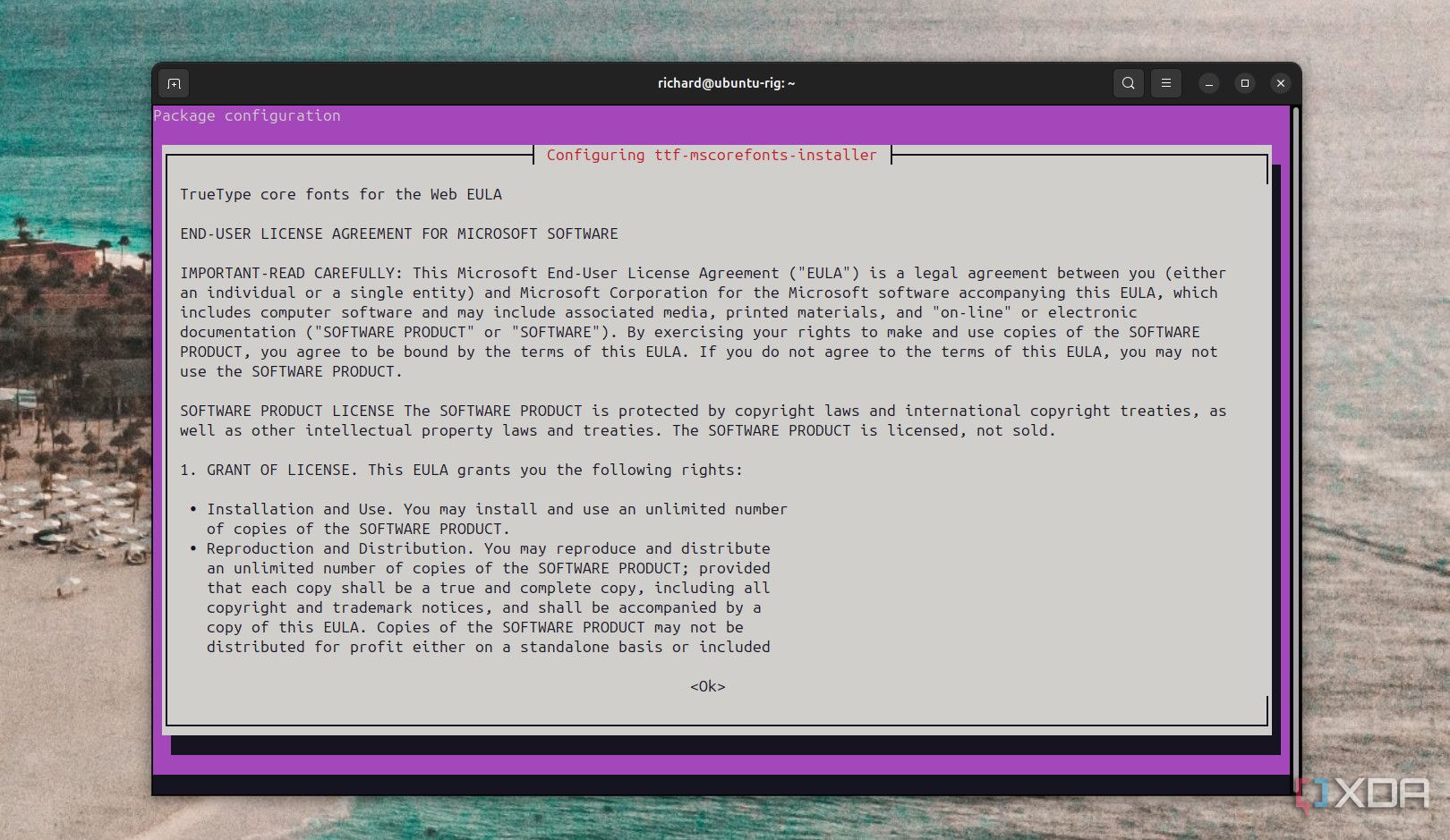Click the line starting 'well as other intellectual property'

[618, 430]
